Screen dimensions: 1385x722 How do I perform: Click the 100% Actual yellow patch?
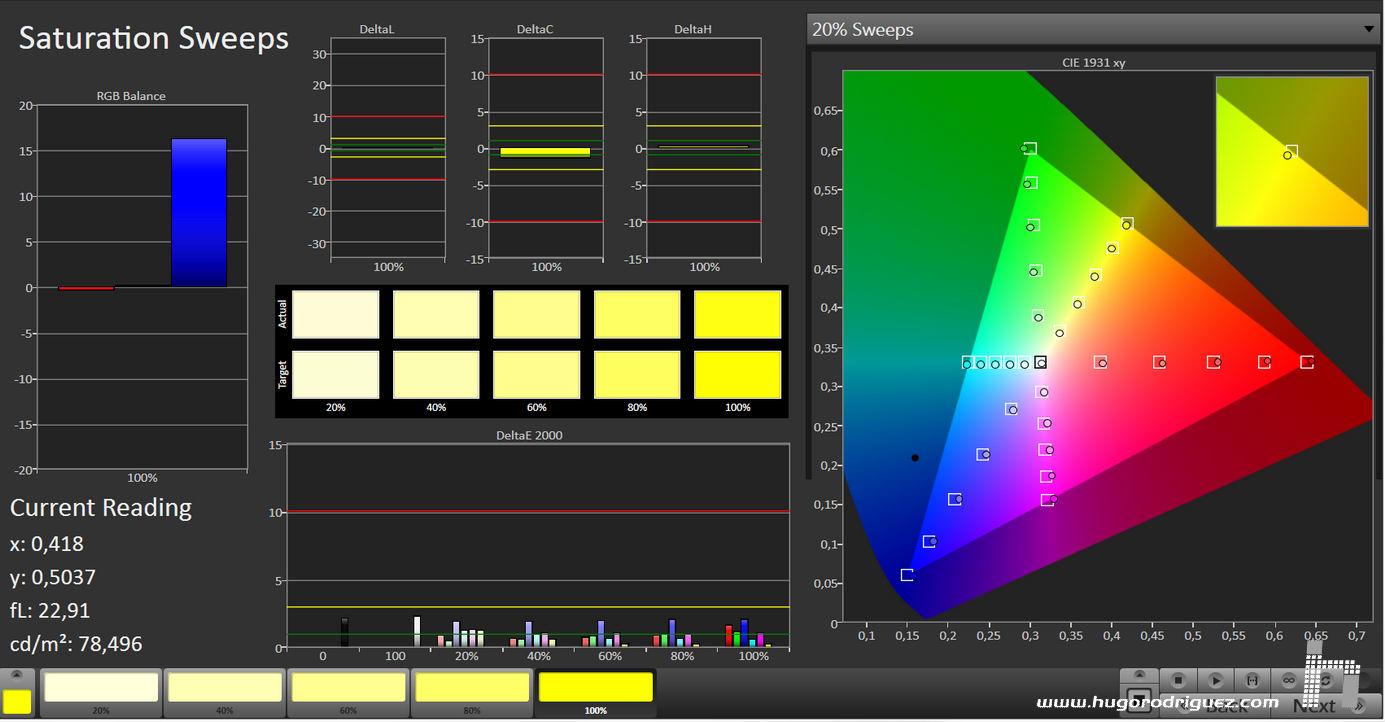(x=737, y=315)
